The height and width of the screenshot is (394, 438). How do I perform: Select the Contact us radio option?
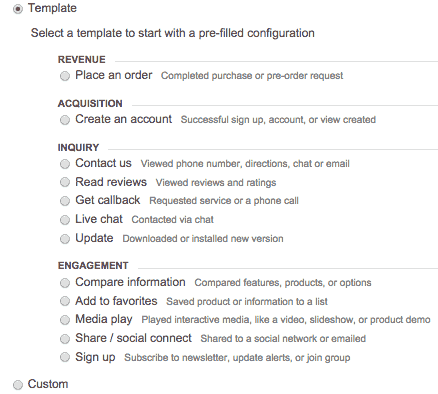[65, 164]
